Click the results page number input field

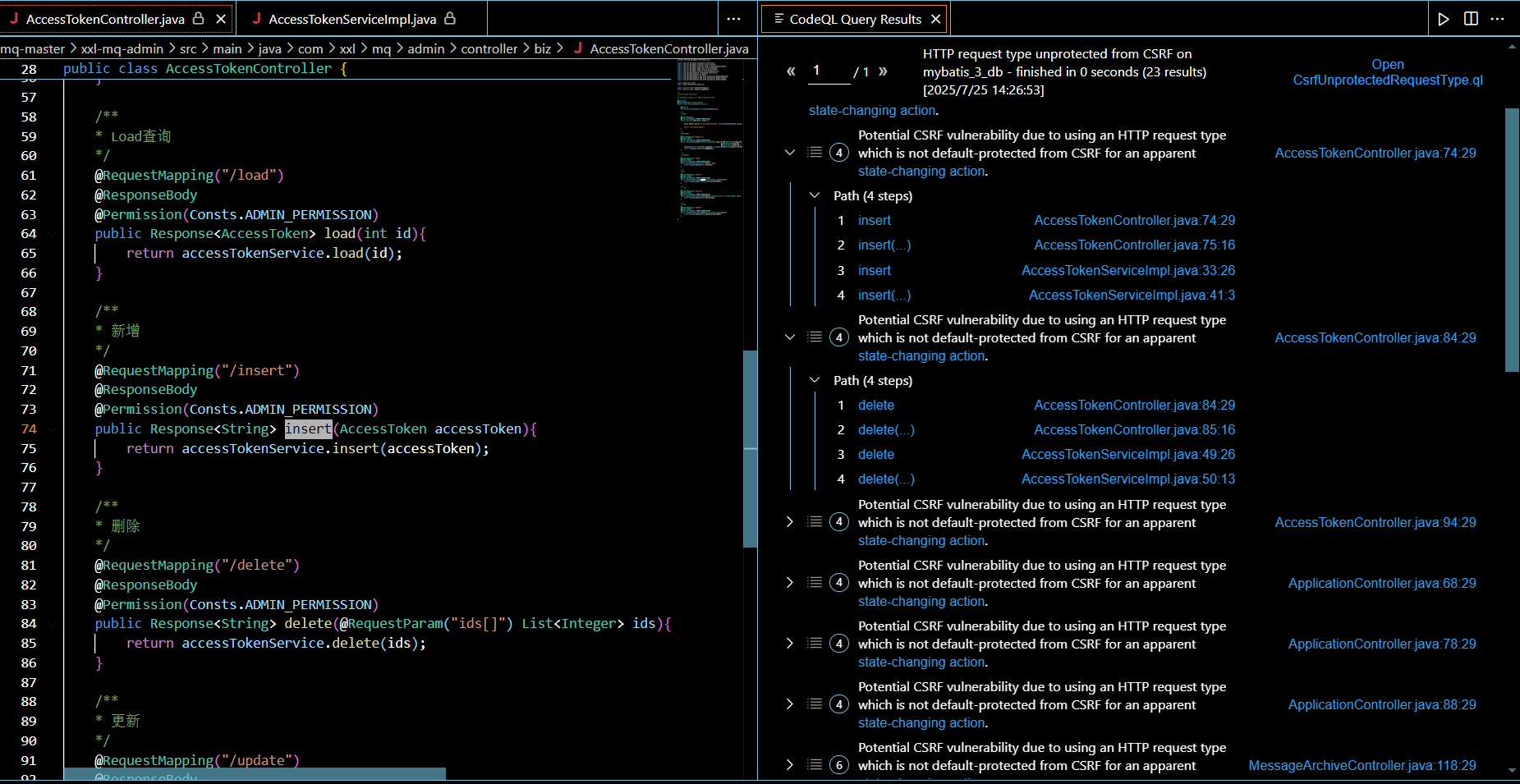[828, 71]
